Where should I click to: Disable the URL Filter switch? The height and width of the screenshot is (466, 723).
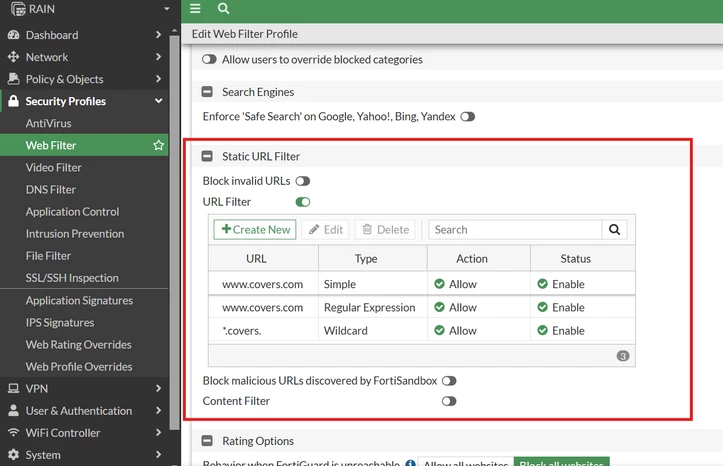302,202
